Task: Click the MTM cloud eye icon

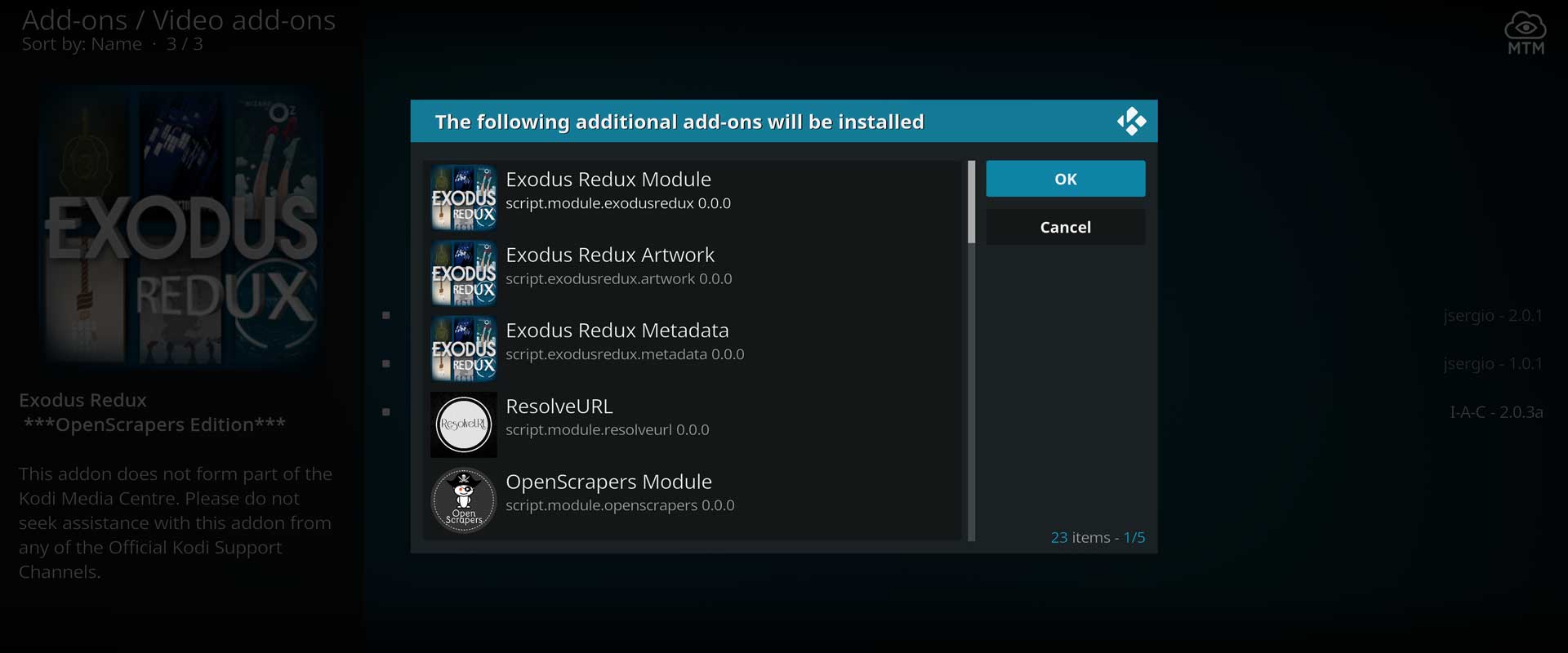Action: pos(1526,33)
